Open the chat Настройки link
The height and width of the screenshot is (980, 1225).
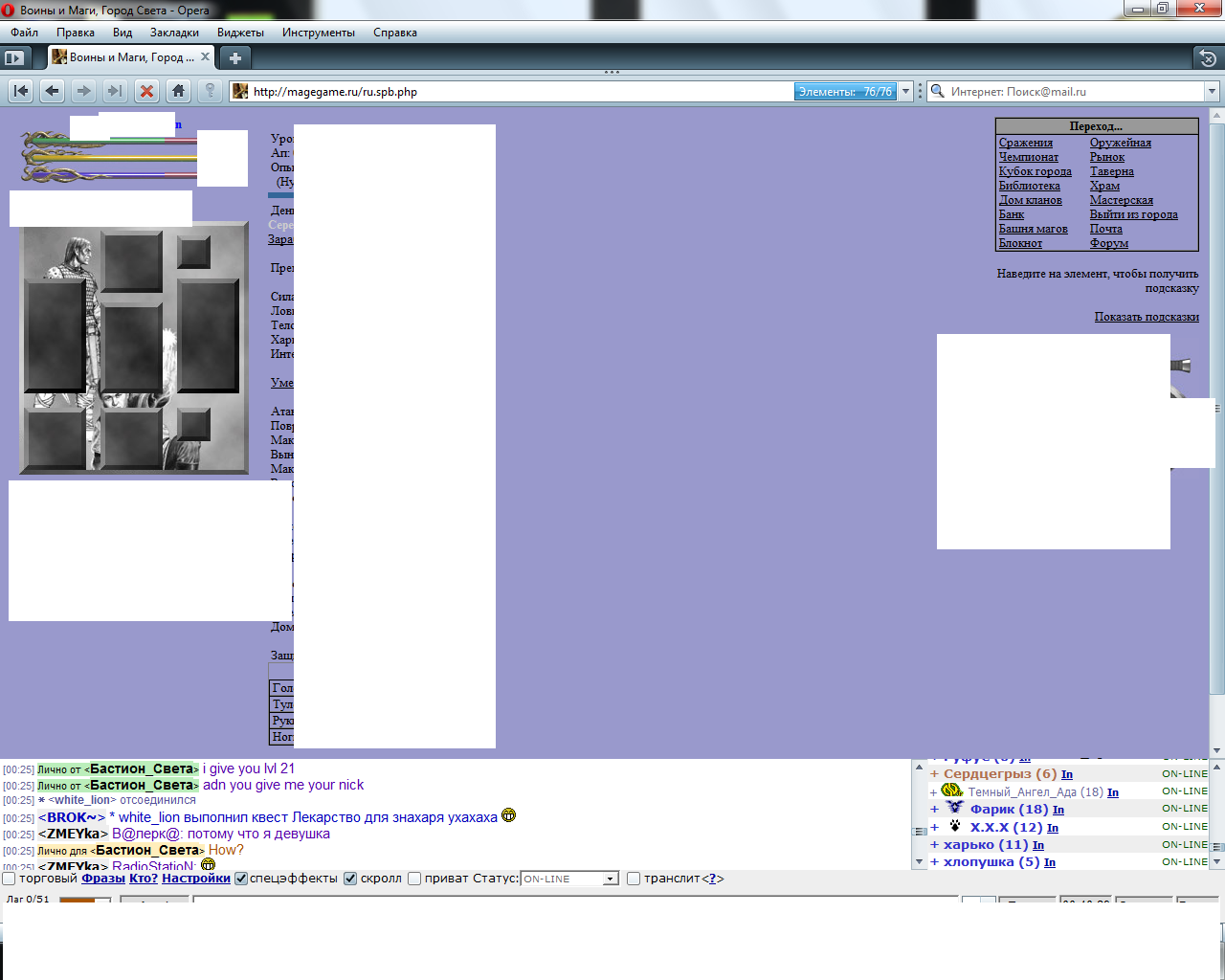click(196, 879)
